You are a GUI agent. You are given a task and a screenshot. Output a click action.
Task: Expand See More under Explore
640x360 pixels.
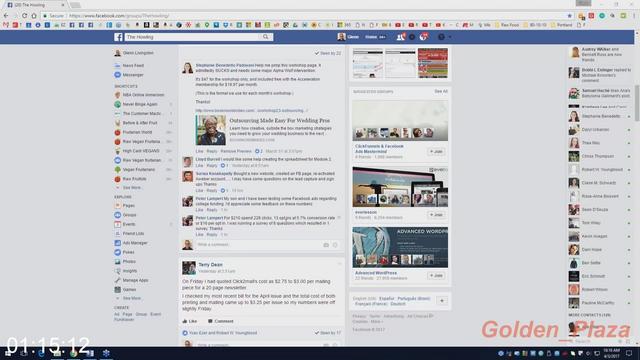(131, 298)
